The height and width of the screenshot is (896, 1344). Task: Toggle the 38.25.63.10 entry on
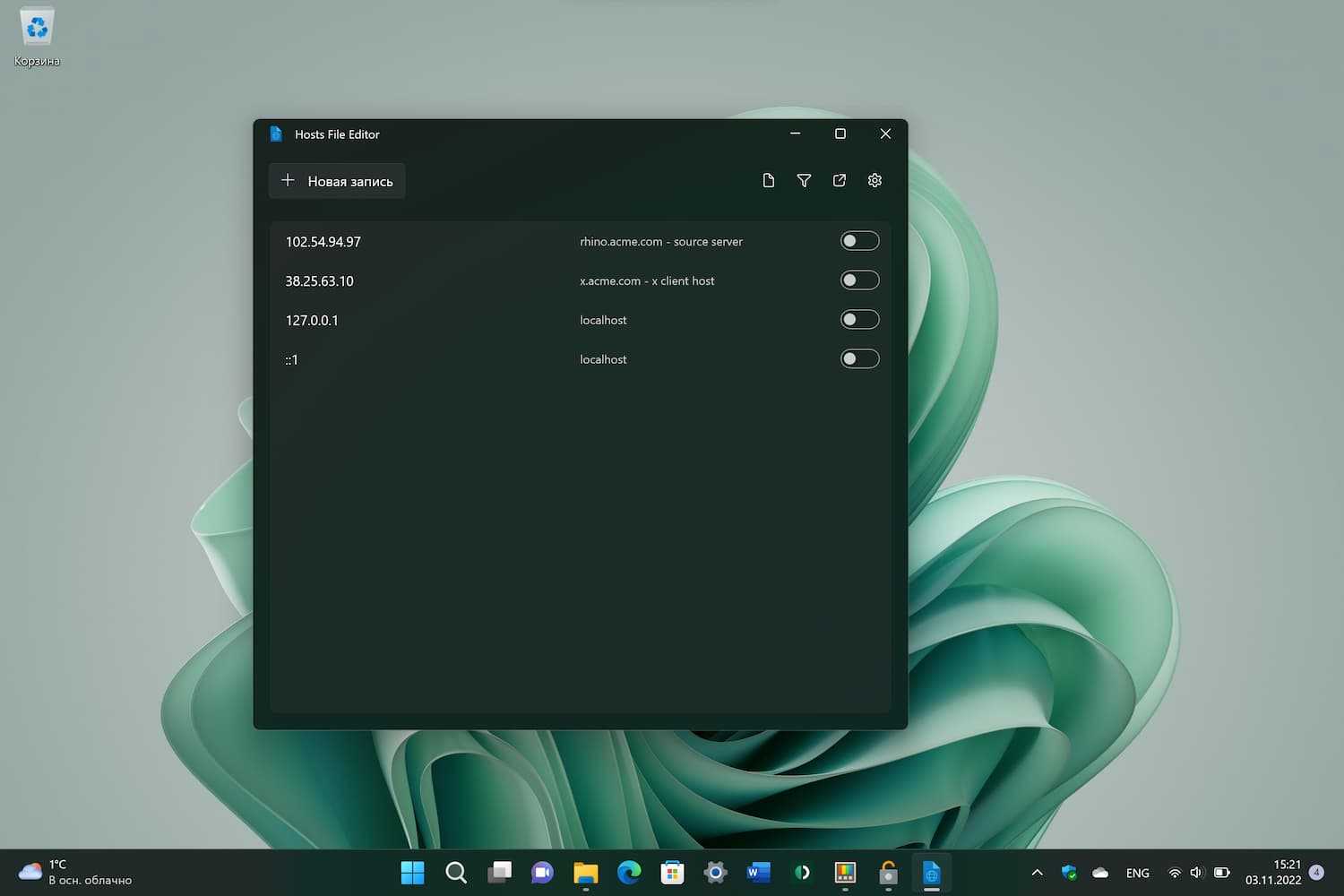pyautogui.click(x=859, y=280)
